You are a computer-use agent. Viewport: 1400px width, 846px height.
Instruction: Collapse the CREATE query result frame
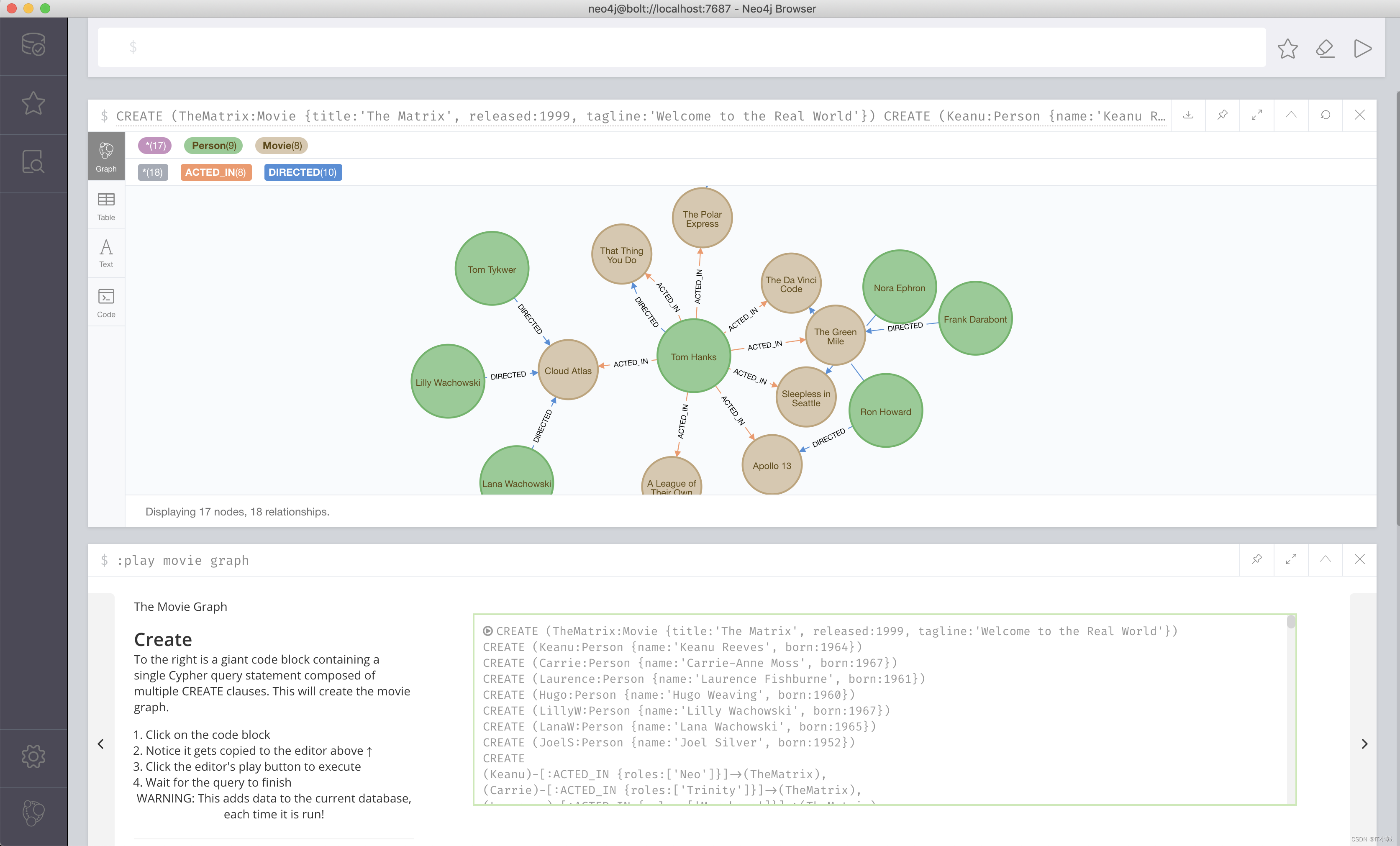(1291, 115)
